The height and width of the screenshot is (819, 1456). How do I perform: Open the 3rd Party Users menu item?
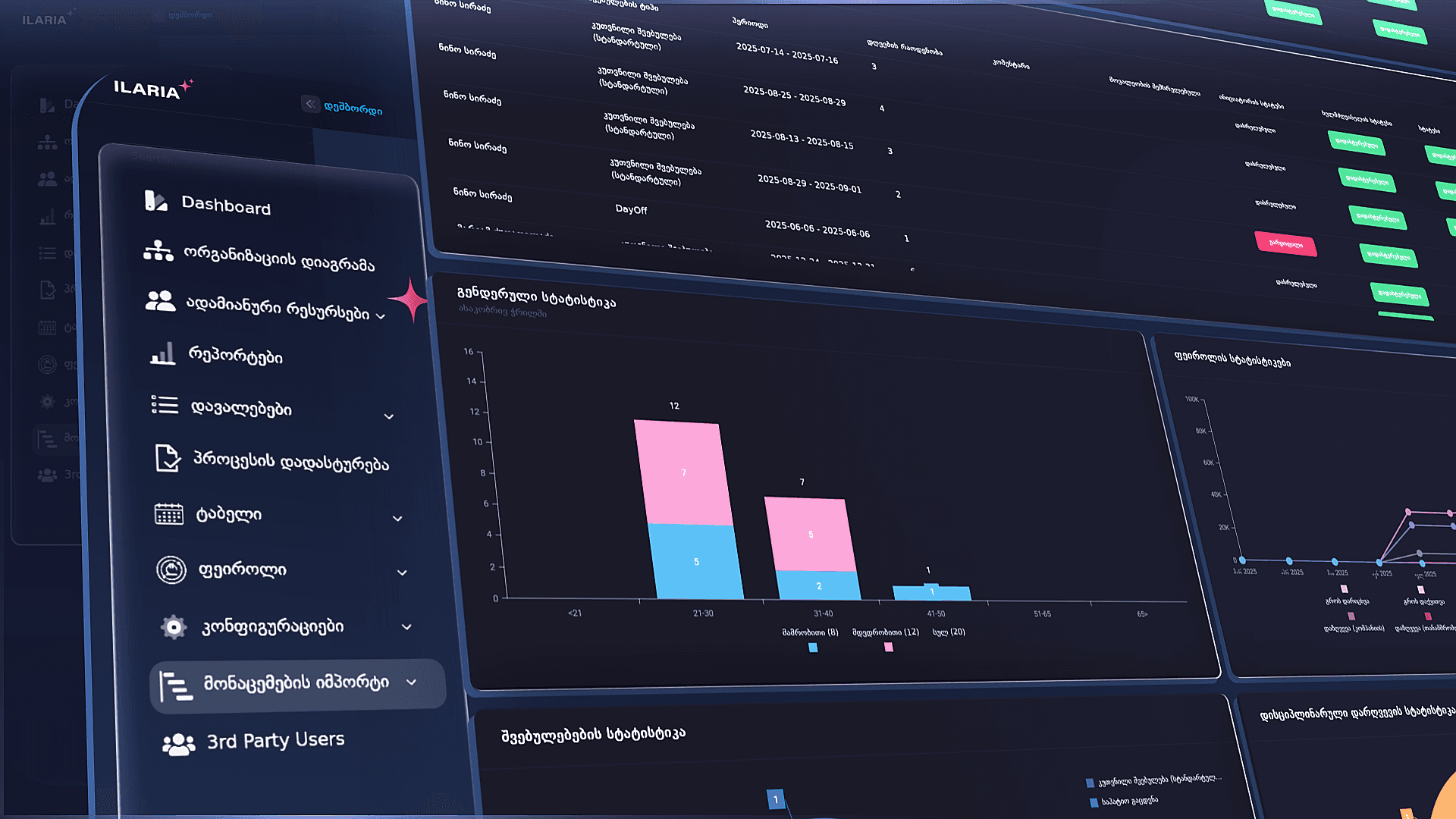(275, 741)
